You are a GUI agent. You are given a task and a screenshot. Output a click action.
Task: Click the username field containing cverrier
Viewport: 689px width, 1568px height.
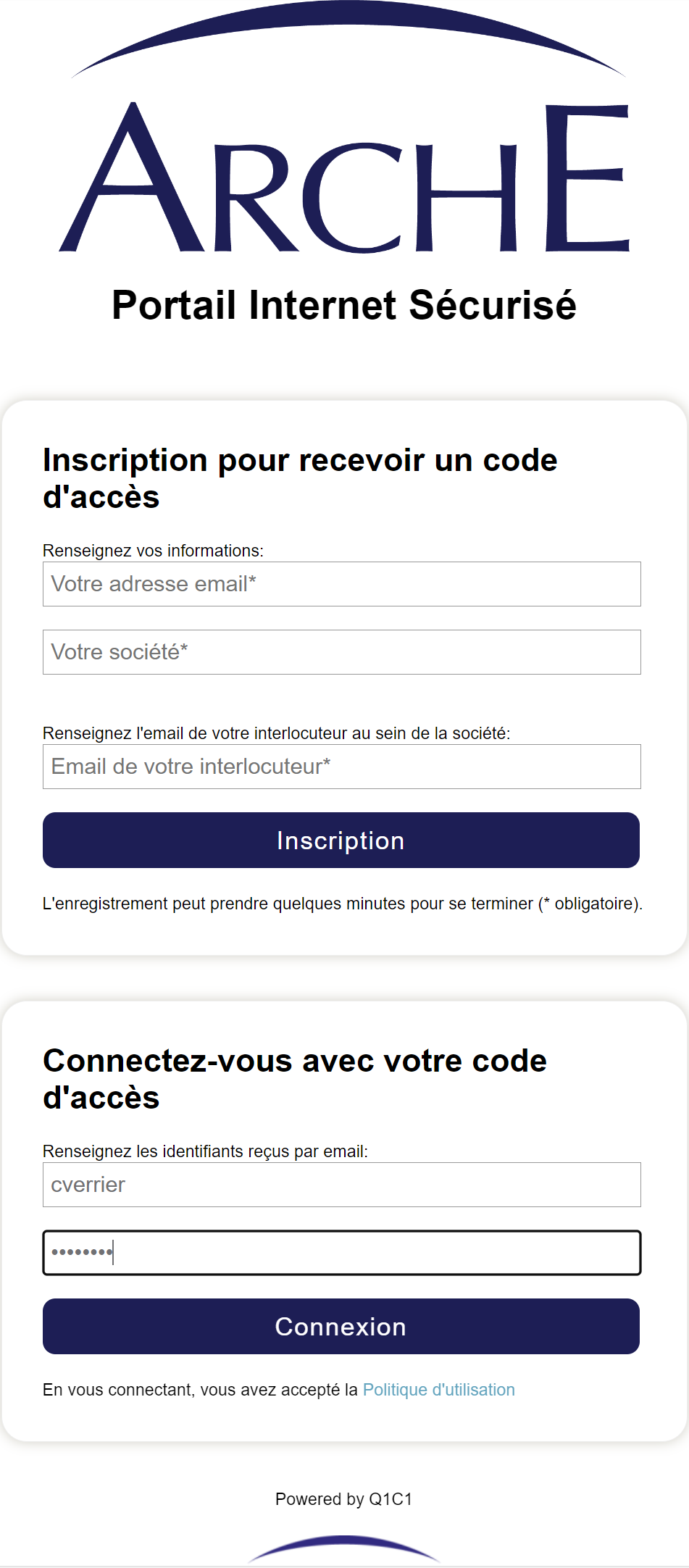click(341, 1185)
